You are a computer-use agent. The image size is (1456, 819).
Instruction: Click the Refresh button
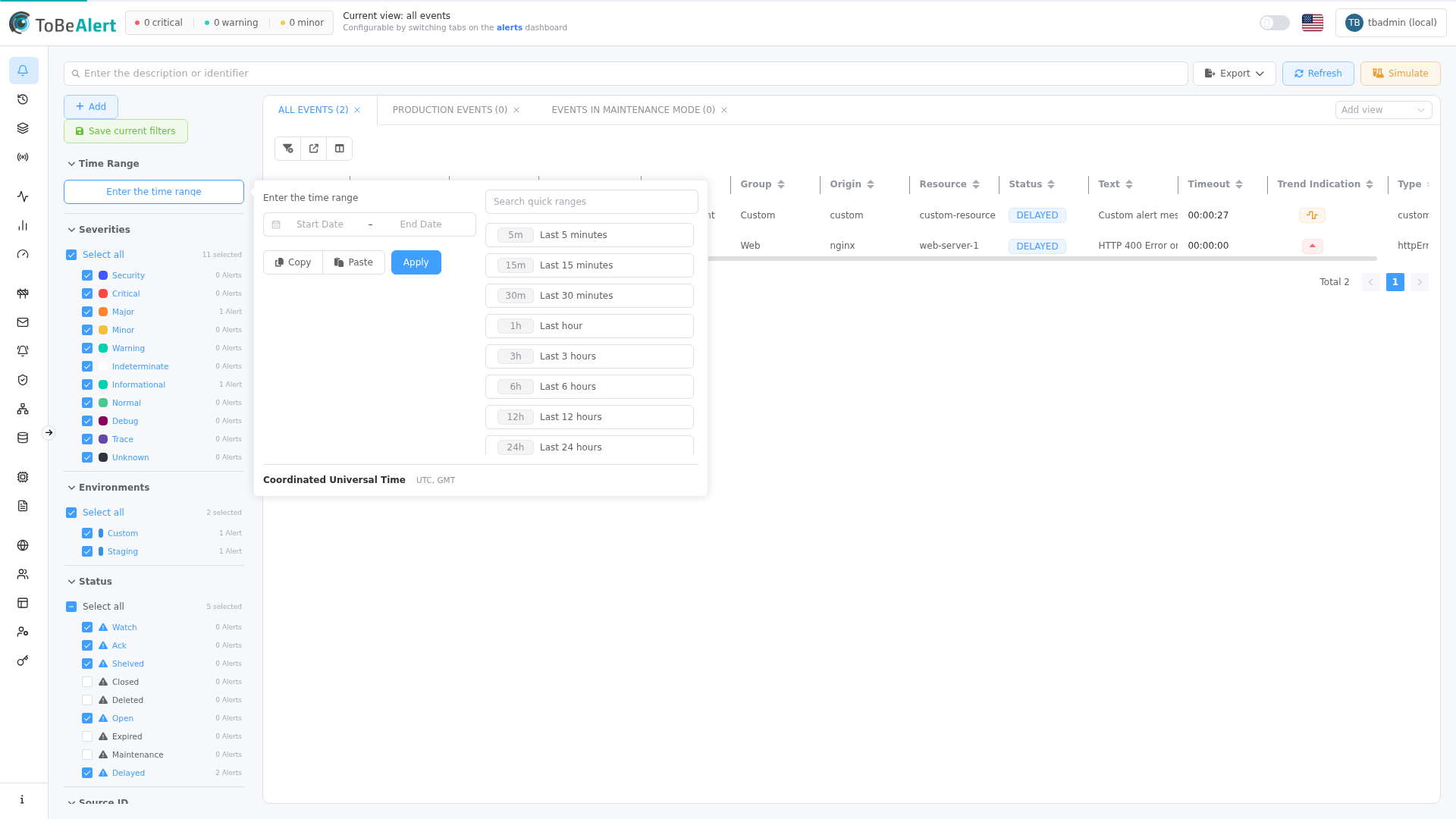click(x=1318, y=74)
